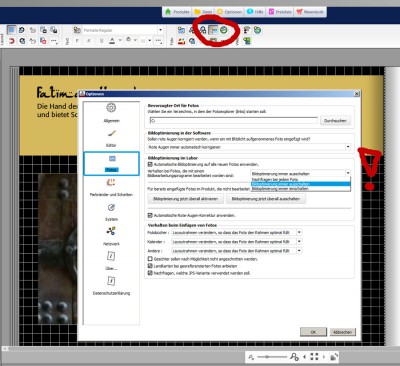This screenshot has height=366, width=400.
Task: Click the preferred photo folder path field
Action: pos(233,120)
